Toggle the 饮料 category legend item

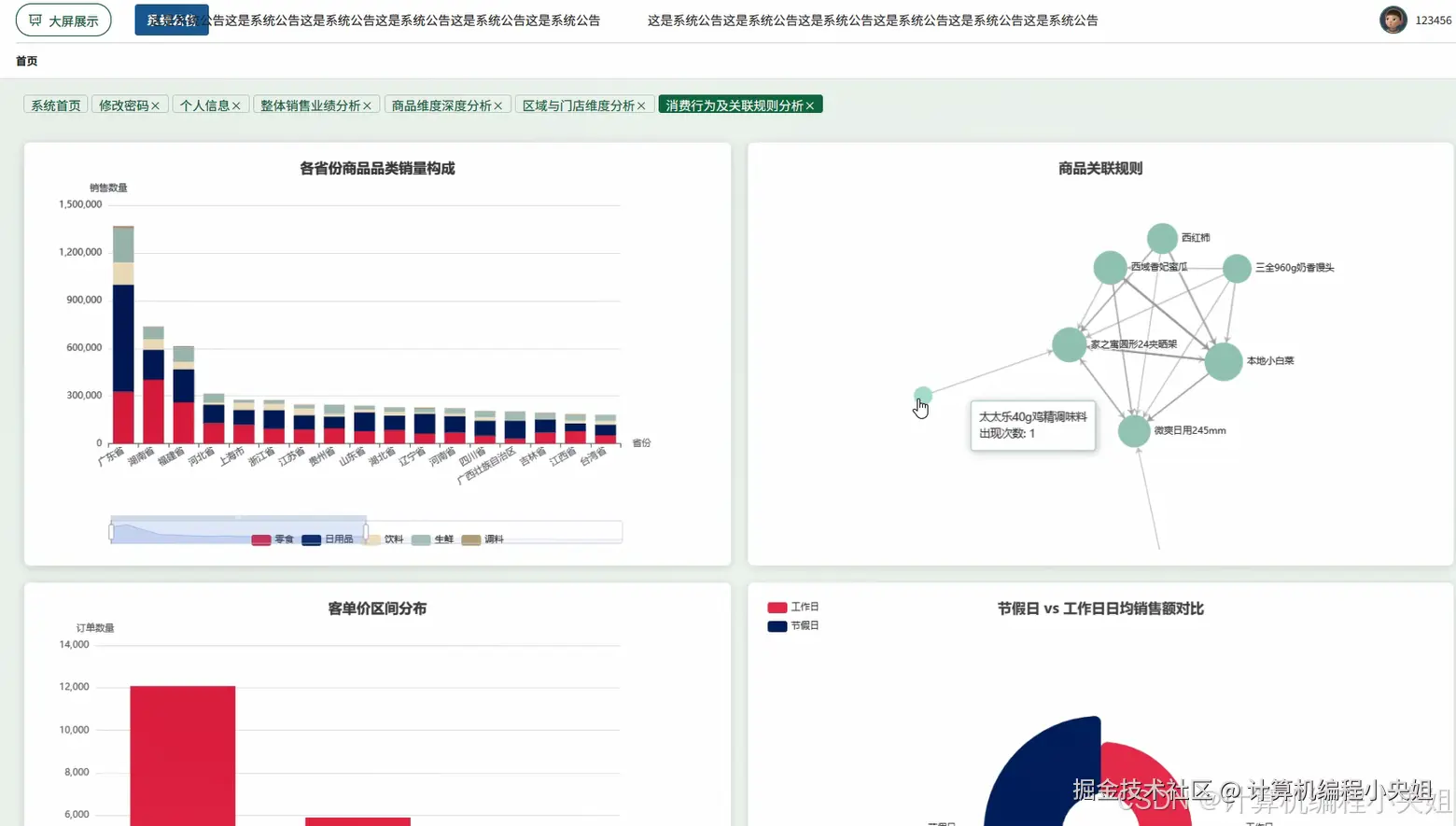pos(381,539)
